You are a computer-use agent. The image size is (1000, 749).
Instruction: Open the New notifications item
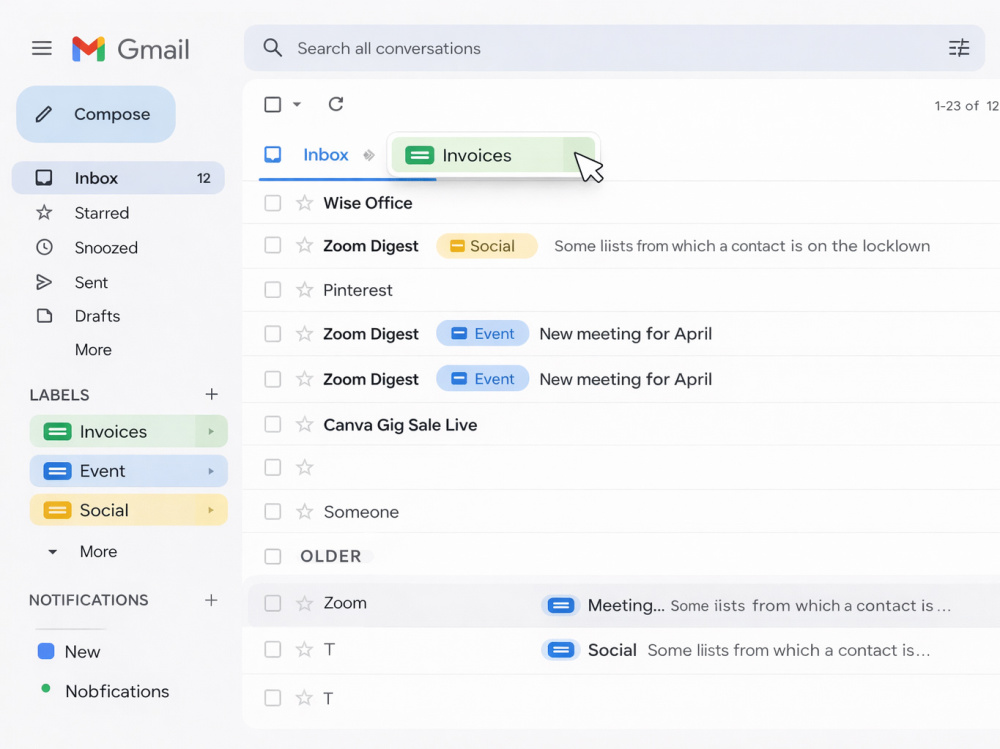(82, 651)
